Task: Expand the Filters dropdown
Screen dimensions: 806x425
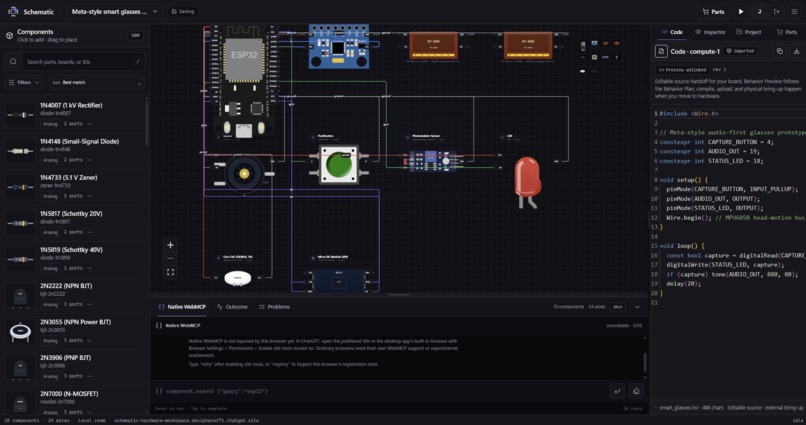Action: (24, 82)
